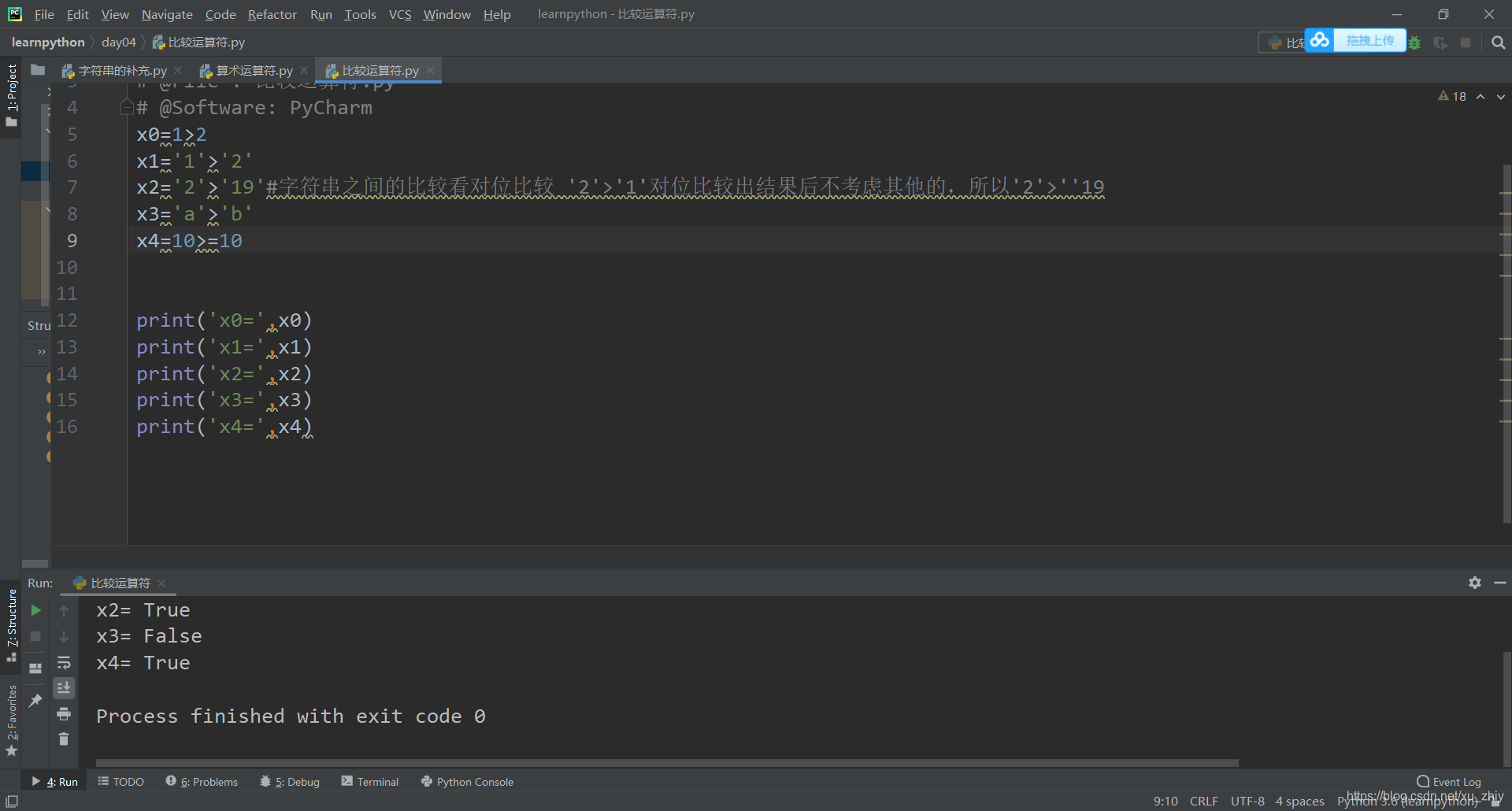1512x811 pixels.
Task: Open the TODO tool window
Action: (x=121, y=781)
